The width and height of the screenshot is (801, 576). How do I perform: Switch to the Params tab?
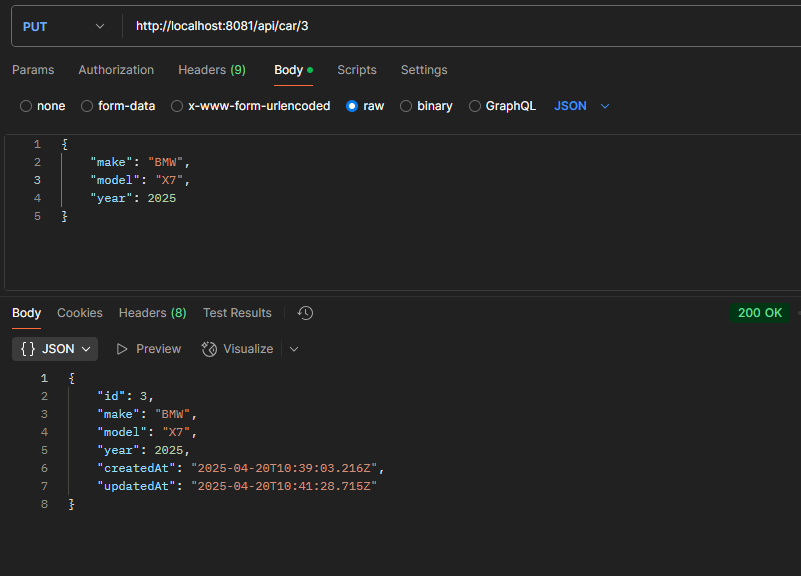pos(33,70)
